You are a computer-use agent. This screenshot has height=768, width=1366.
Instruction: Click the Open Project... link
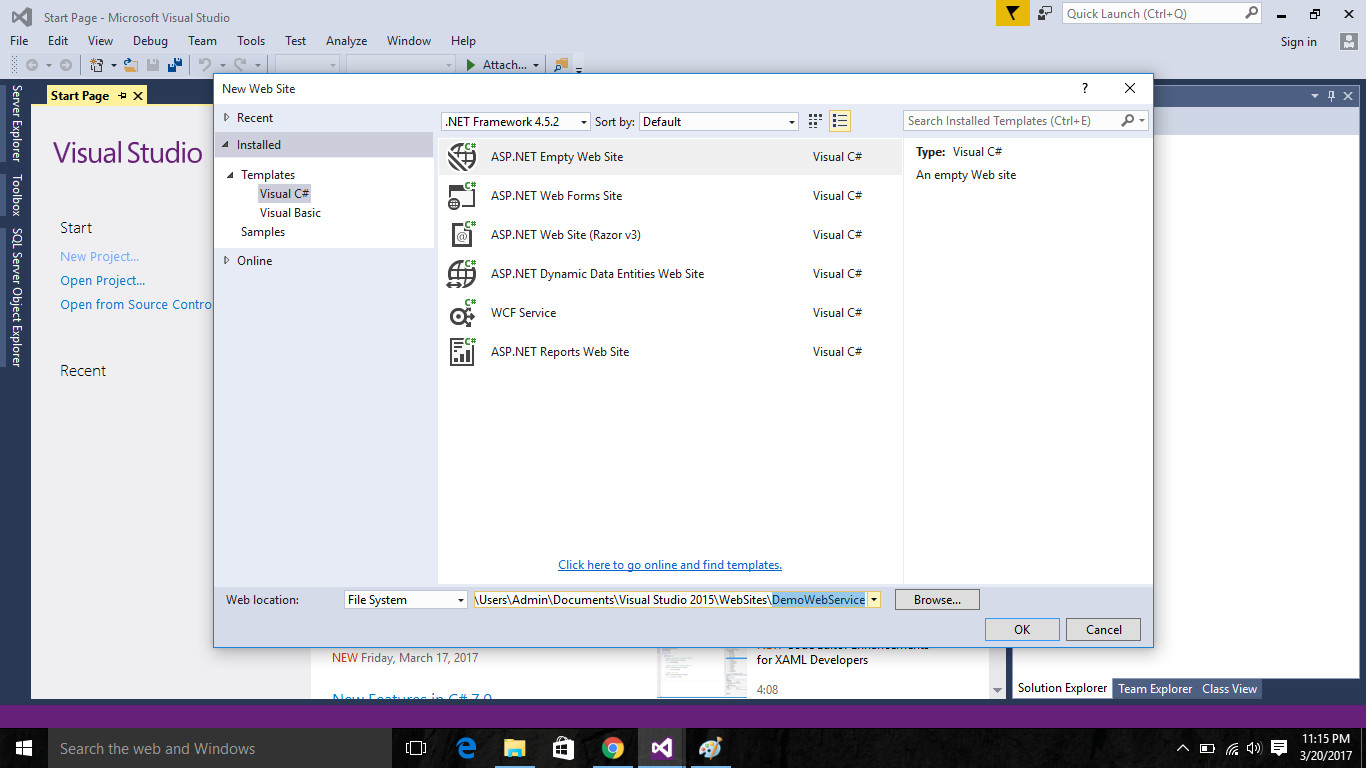pyautogui.click(x=102, y=281)
